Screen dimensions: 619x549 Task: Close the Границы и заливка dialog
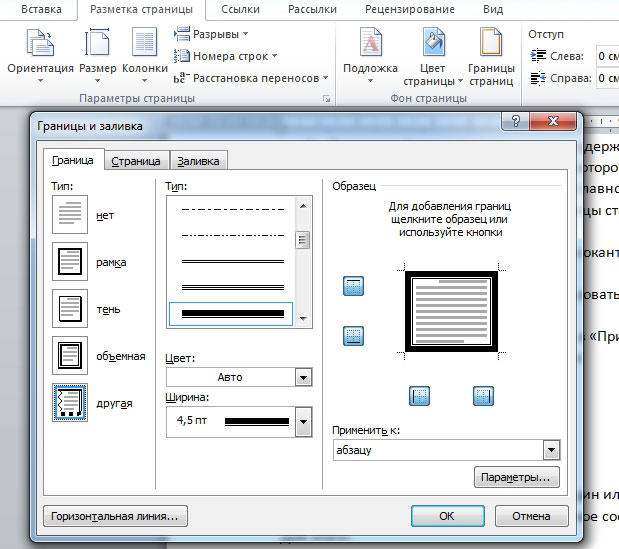click(553, 121)
